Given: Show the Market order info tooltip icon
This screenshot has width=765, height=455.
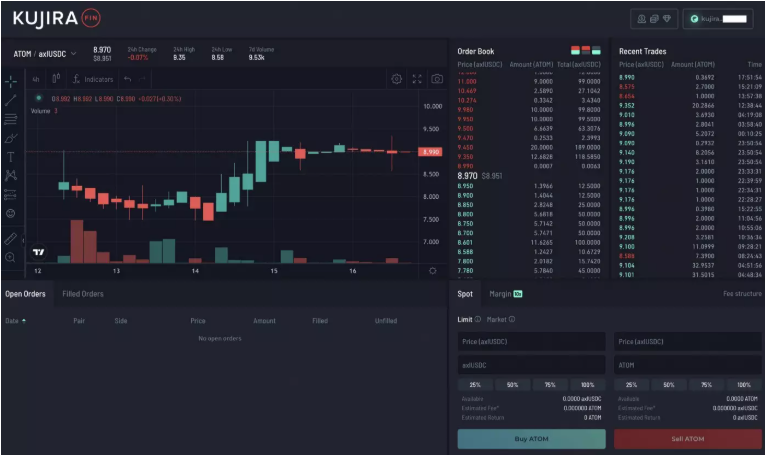Looking at the screenshot, I should tap(512, 319).
